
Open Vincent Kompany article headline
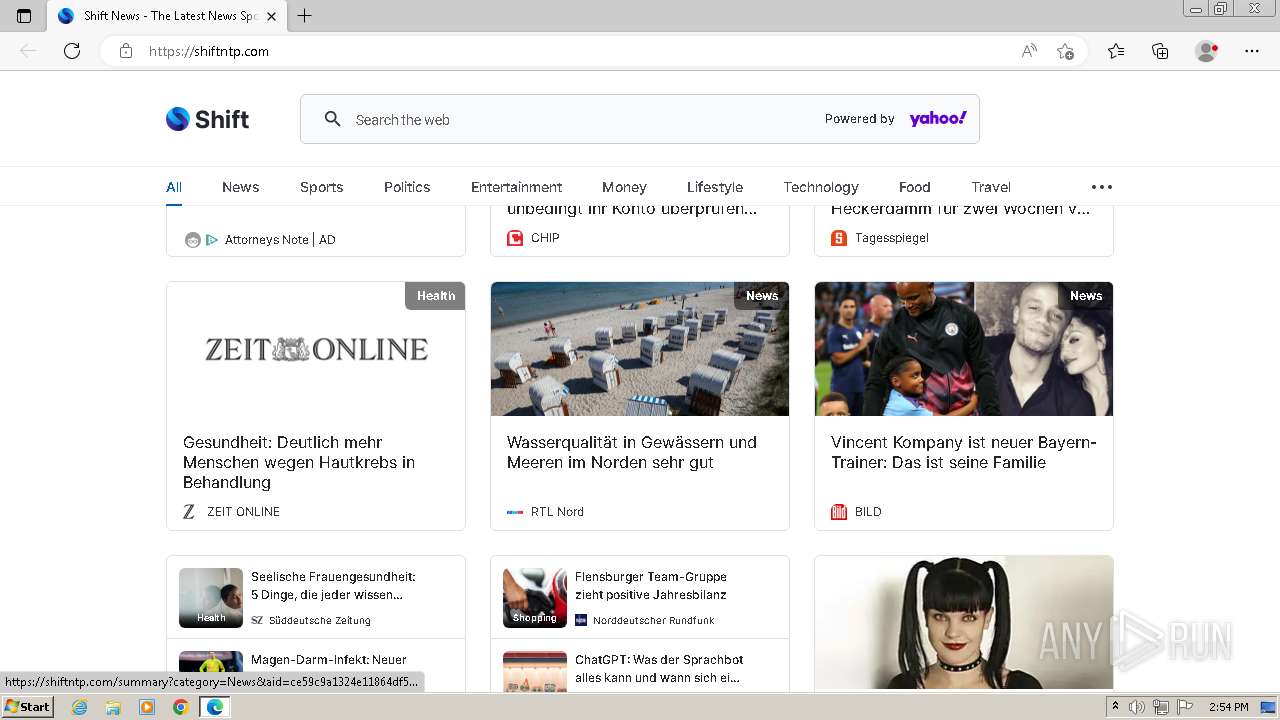click(964, 452)
